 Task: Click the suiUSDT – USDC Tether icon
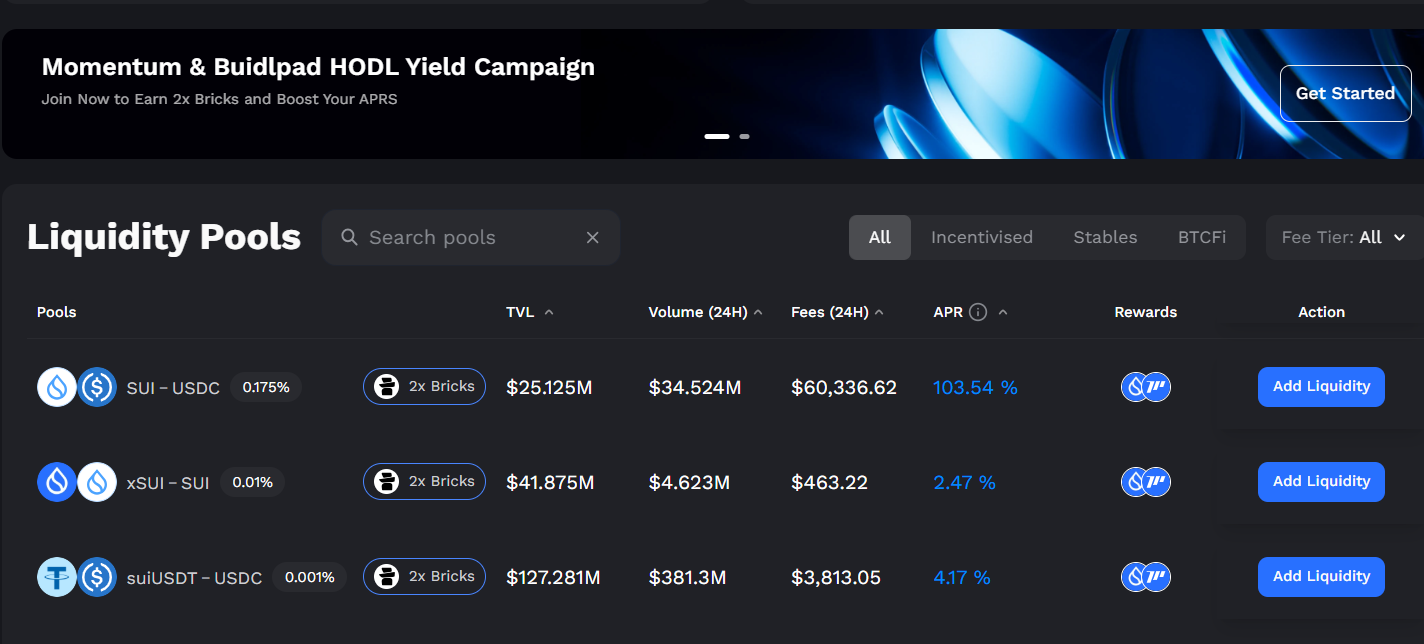pyautogui.click(x=57, y=577)
